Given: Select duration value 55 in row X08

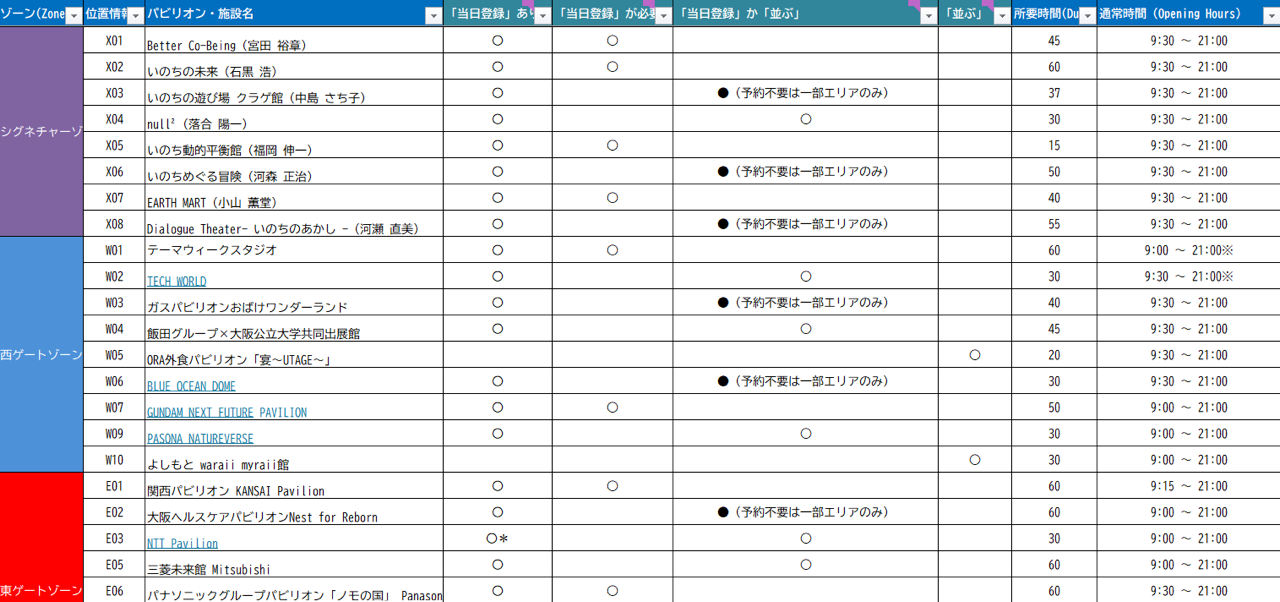Looking at the screenshot, I should (x=1054, y=224).
